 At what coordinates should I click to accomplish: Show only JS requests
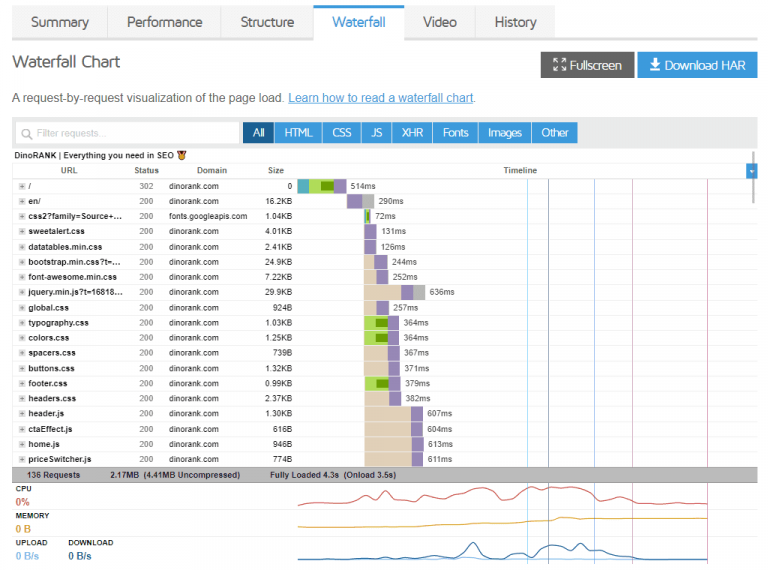pyautogui.click(x=376, y=133)
